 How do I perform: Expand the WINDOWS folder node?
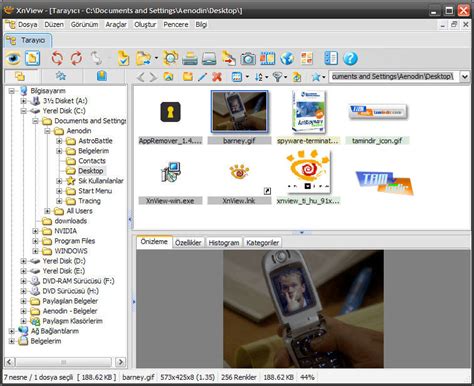(35, 251)
